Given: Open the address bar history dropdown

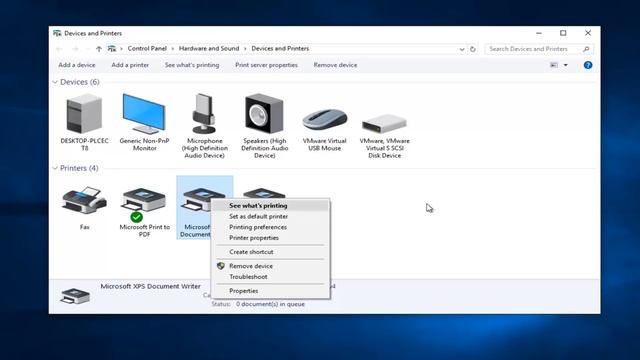Looking at the screenshot, I should 462,49.
